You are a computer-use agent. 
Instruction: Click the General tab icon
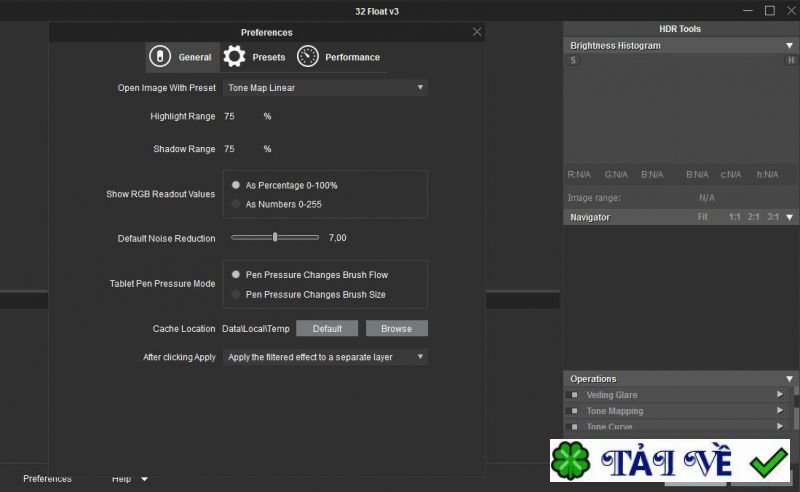click(160, 57)
